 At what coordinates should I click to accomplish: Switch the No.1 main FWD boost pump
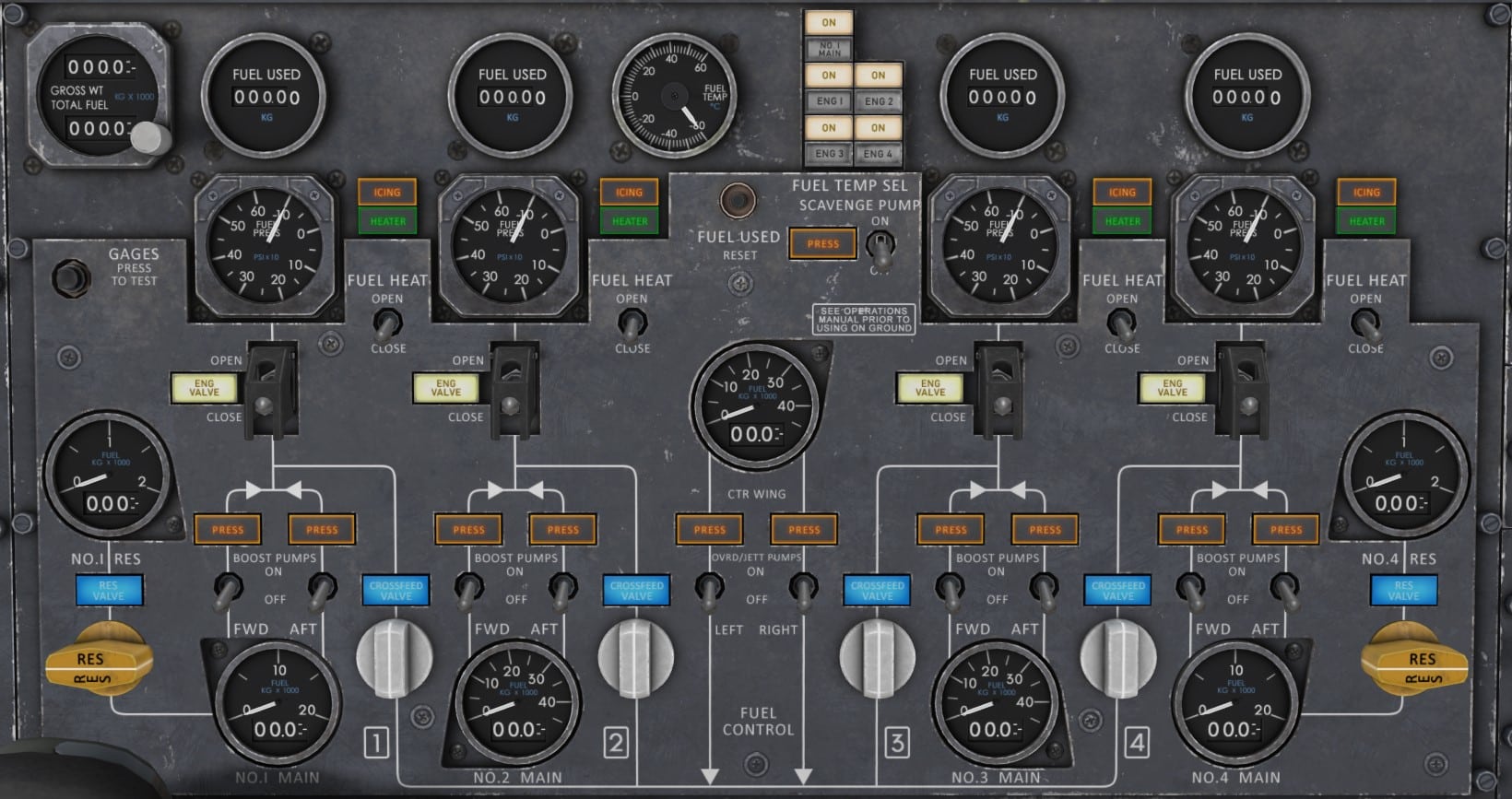(x=227, y=588)
